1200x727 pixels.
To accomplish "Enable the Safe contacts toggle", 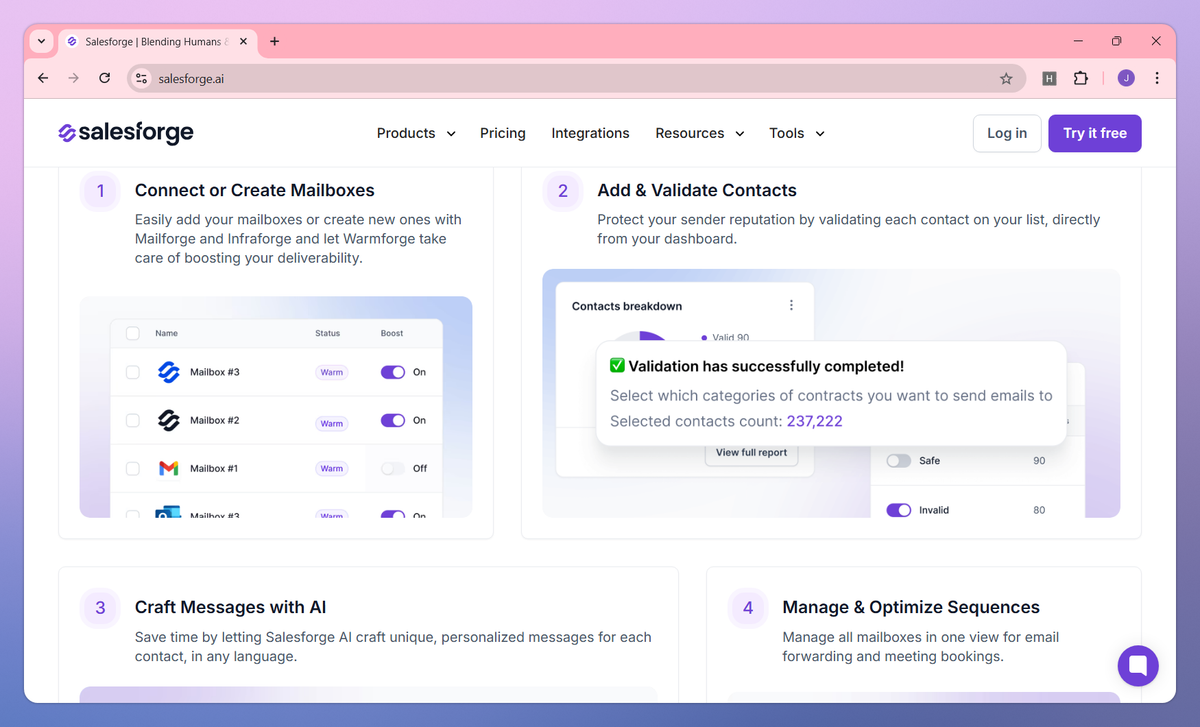I will click(x=899, y=461).
